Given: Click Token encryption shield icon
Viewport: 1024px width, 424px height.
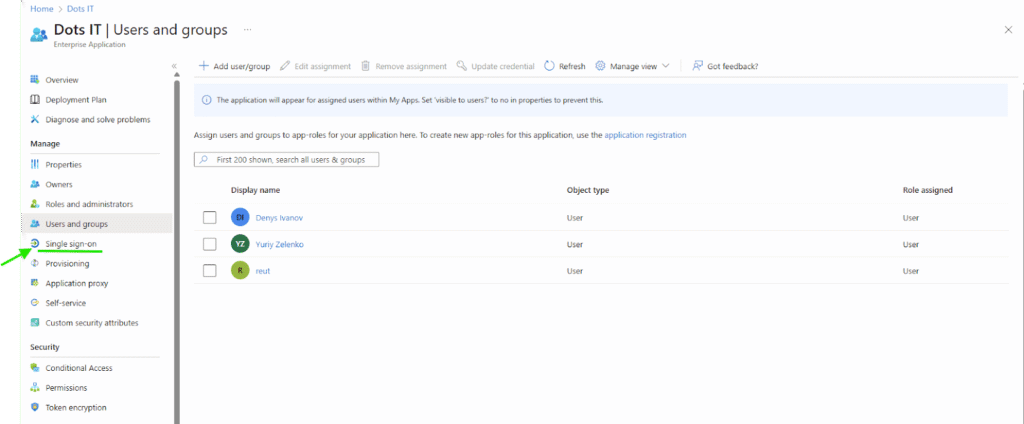Looking at the screenshot, I should click(x=35, y=407).
